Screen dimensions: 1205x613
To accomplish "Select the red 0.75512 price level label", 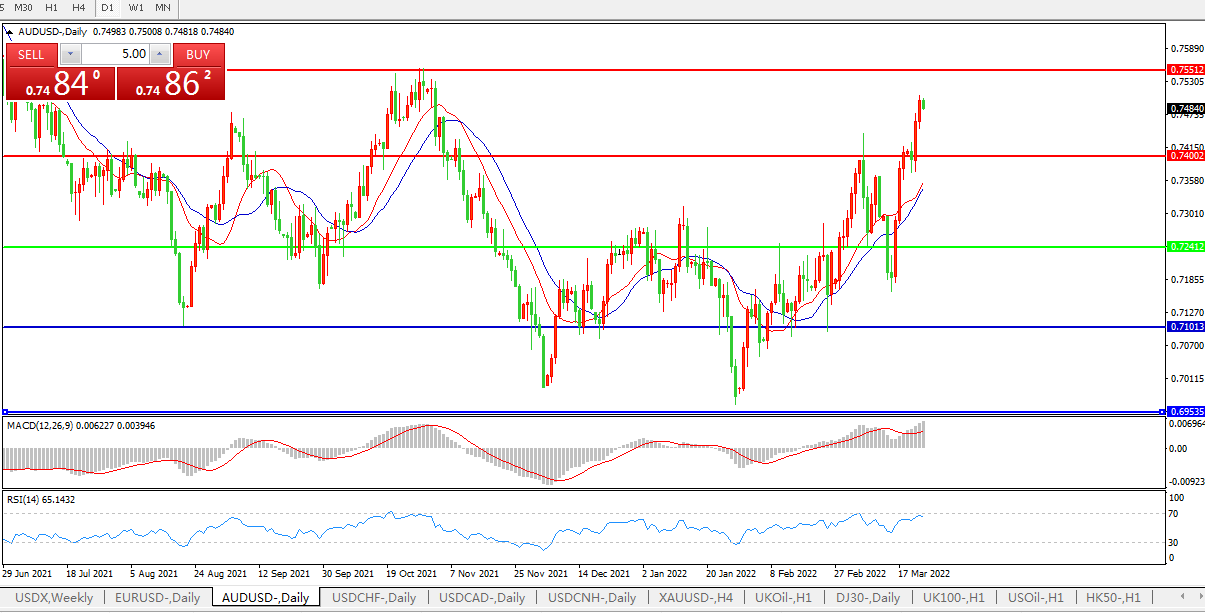I will 1185,70.
